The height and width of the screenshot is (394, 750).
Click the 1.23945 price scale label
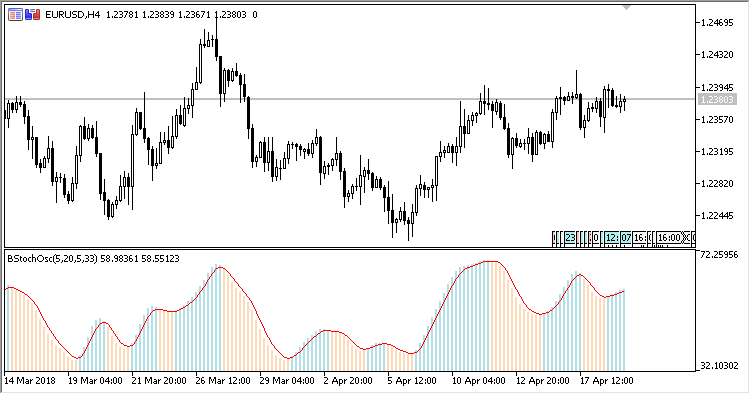717,88
